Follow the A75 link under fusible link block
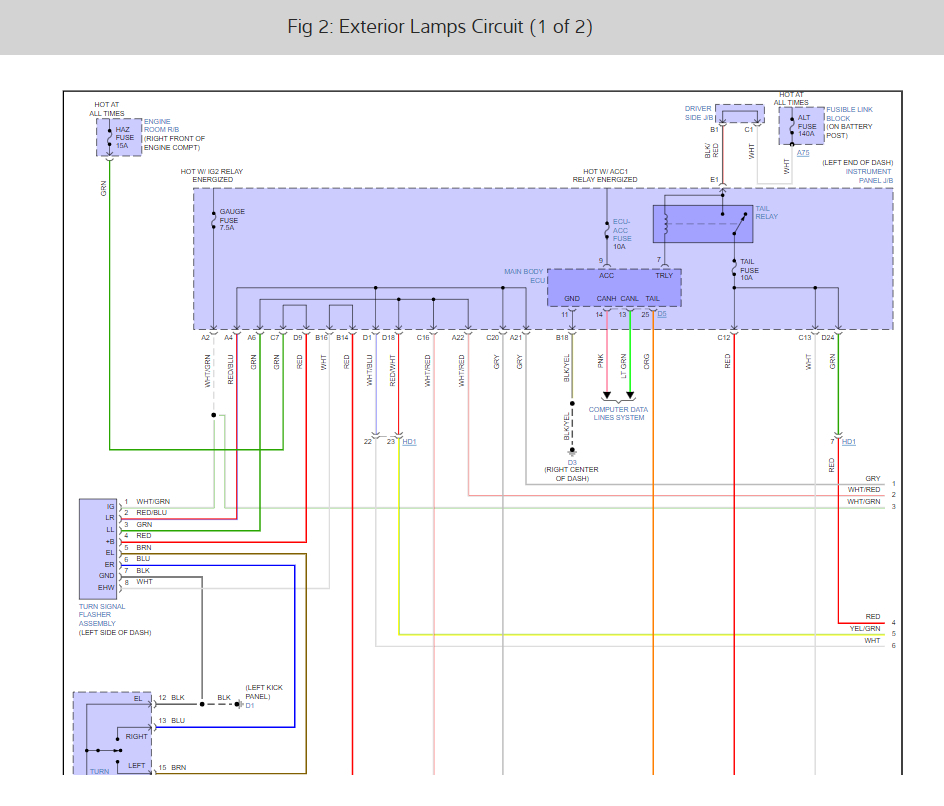944x806 pixels. (803, 153)
